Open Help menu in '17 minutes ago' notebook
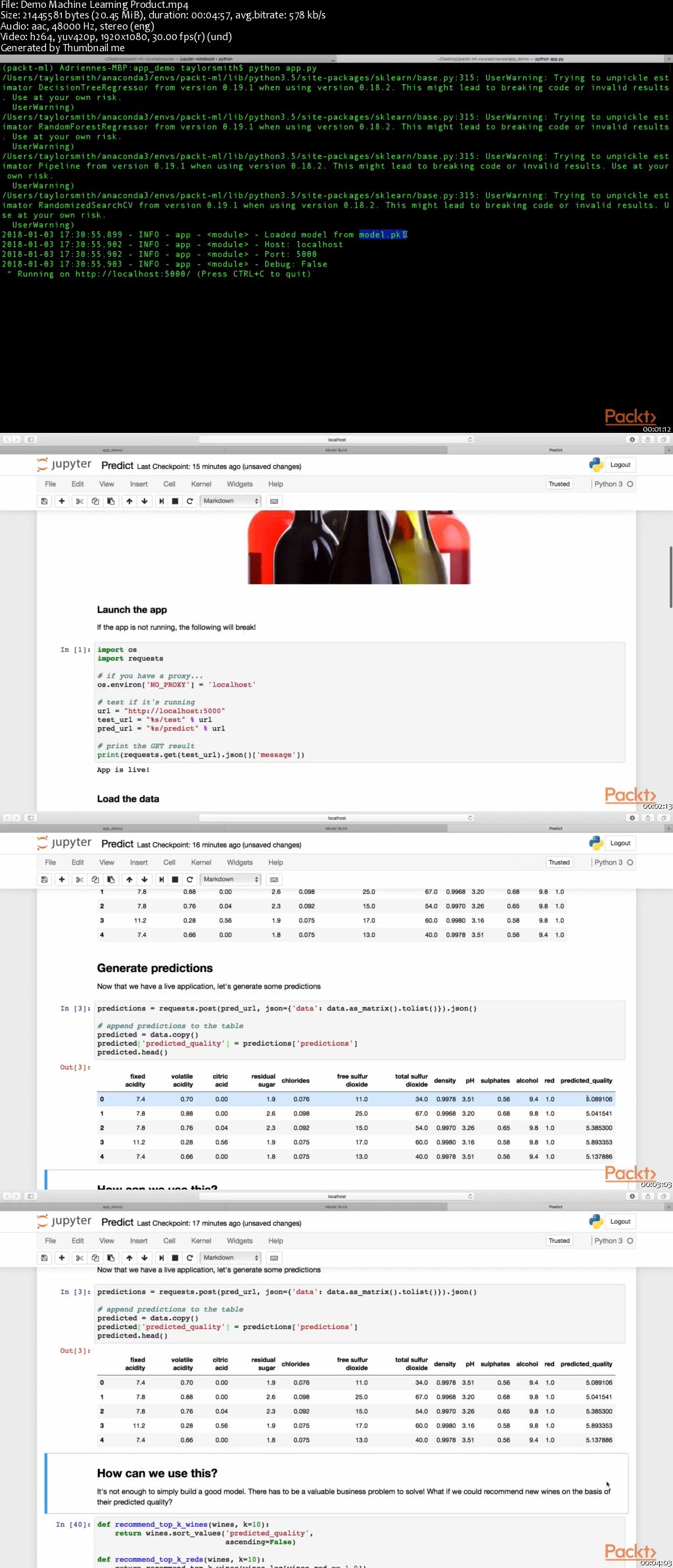 pos(276,1241)
